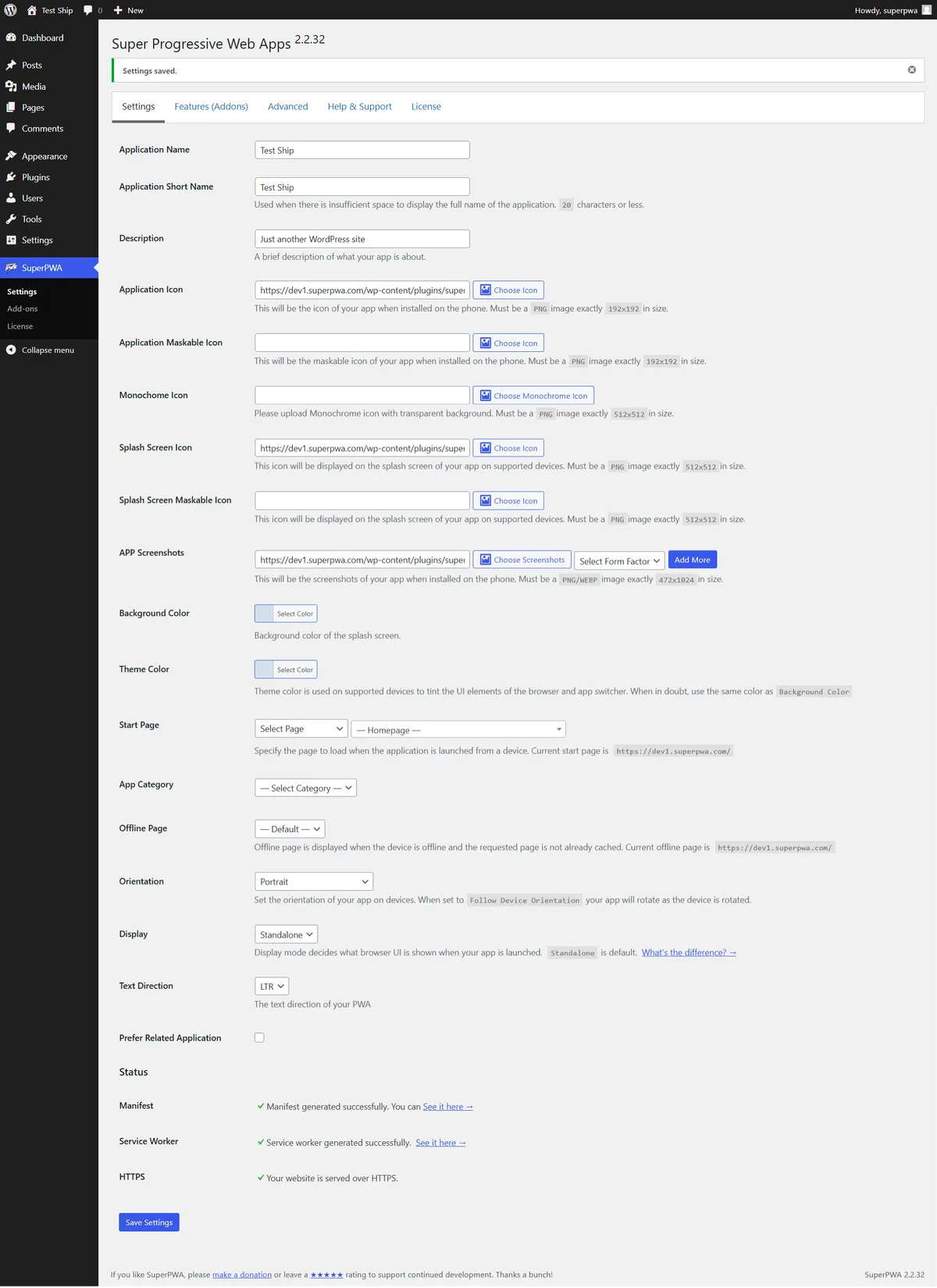Open Posts pin icon in sidebar
The image size is (937, 1288).
coord(11,65)
